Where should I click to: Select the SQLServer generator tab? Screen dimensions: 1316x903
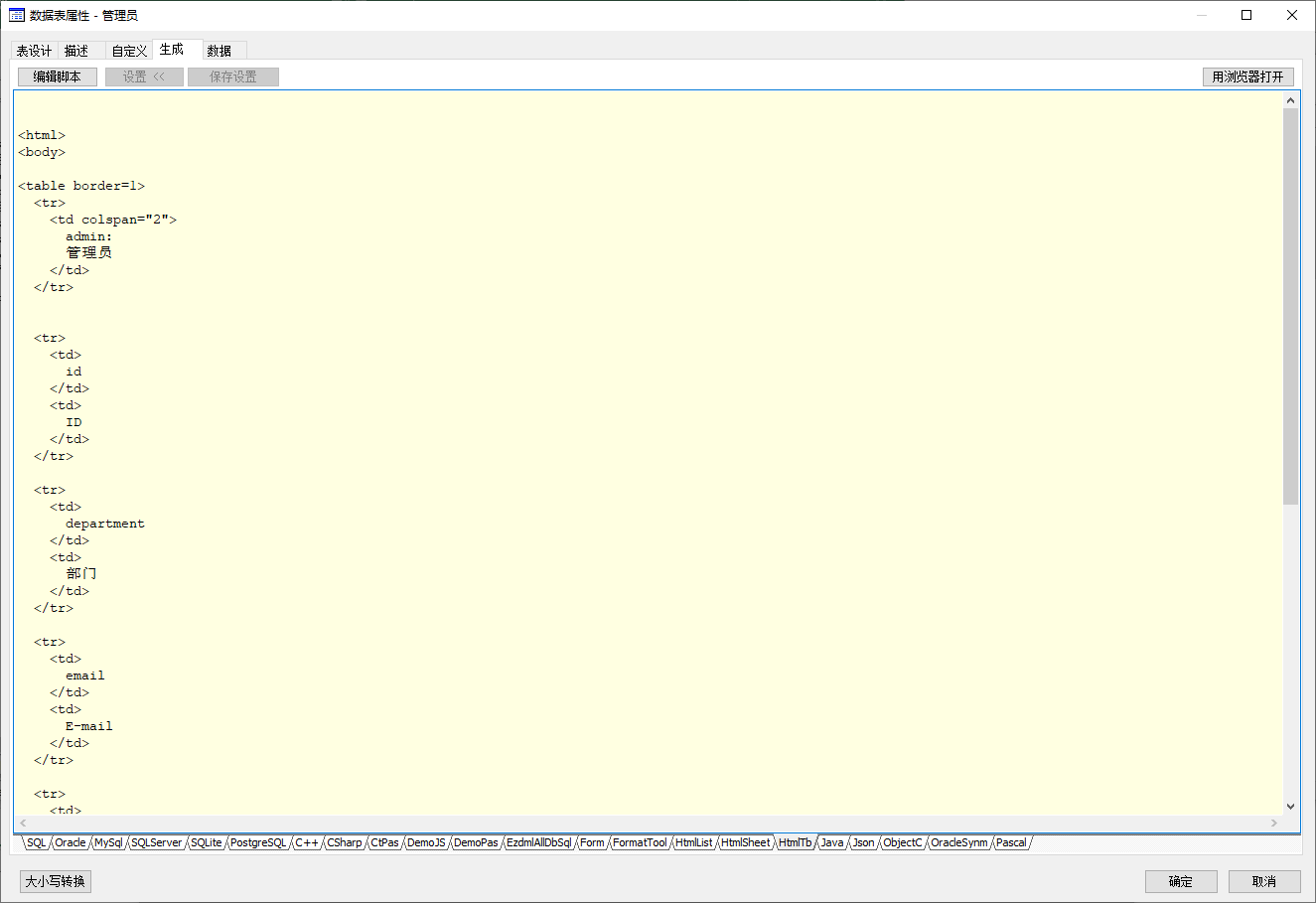pyautogui.click(x=157, y=842)
